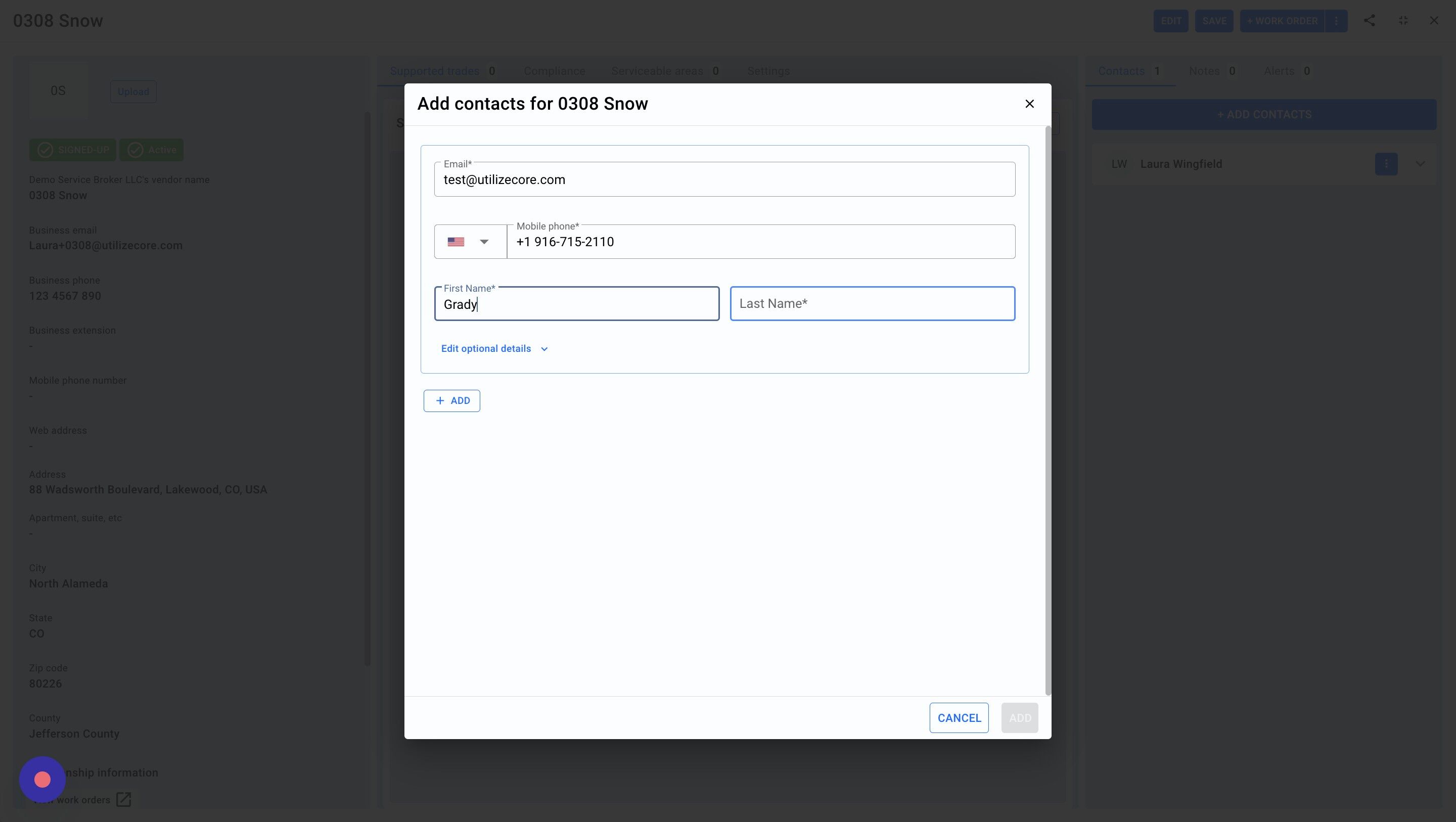Image resolution: width=1456 pixels, height=822 pixels.
Task: Close the Add contacts dialog with X
Action: (1029, 104)
